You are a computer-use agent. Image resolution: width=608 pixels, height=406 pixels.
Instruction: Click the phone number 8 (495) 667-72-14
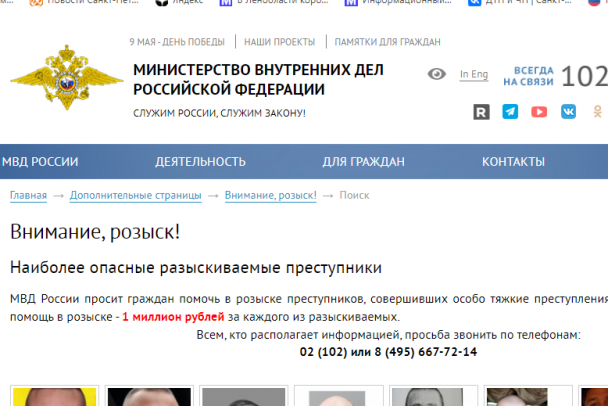[426, 352]
